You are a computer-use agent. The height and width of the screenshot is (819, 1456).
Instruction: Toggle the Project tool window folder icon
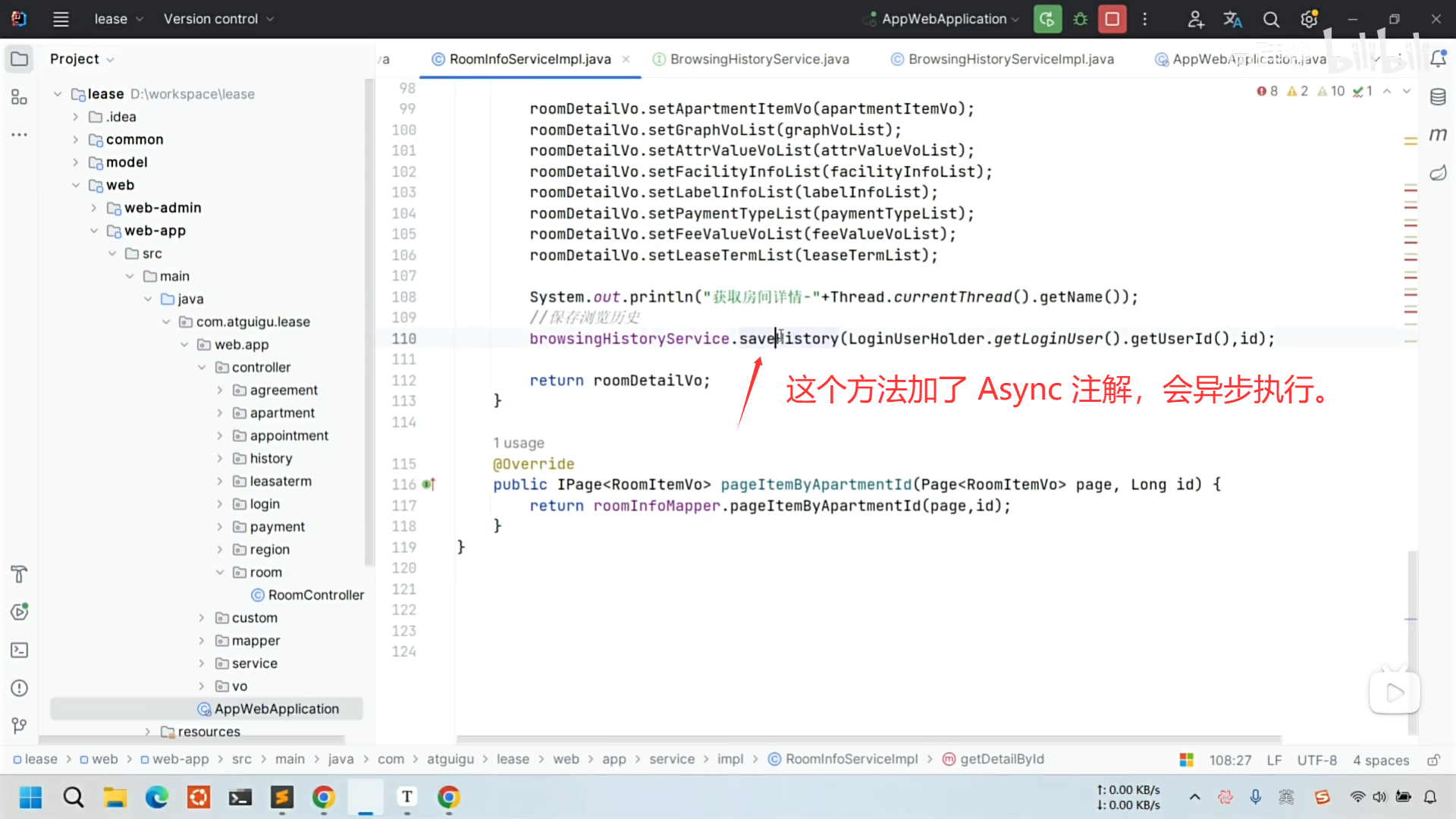tap(20, 59)
